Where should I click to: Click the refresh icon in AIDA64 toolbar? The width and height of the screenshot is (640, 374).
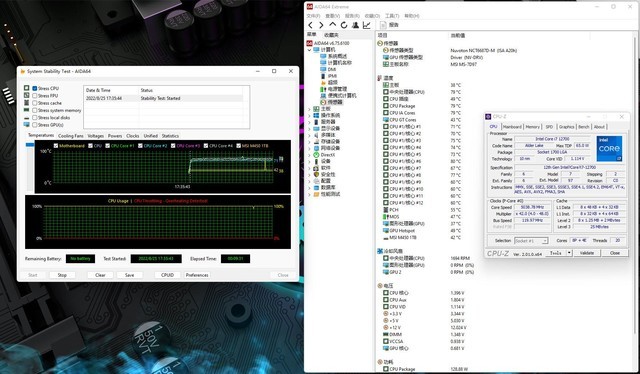[x=344, y=25]
